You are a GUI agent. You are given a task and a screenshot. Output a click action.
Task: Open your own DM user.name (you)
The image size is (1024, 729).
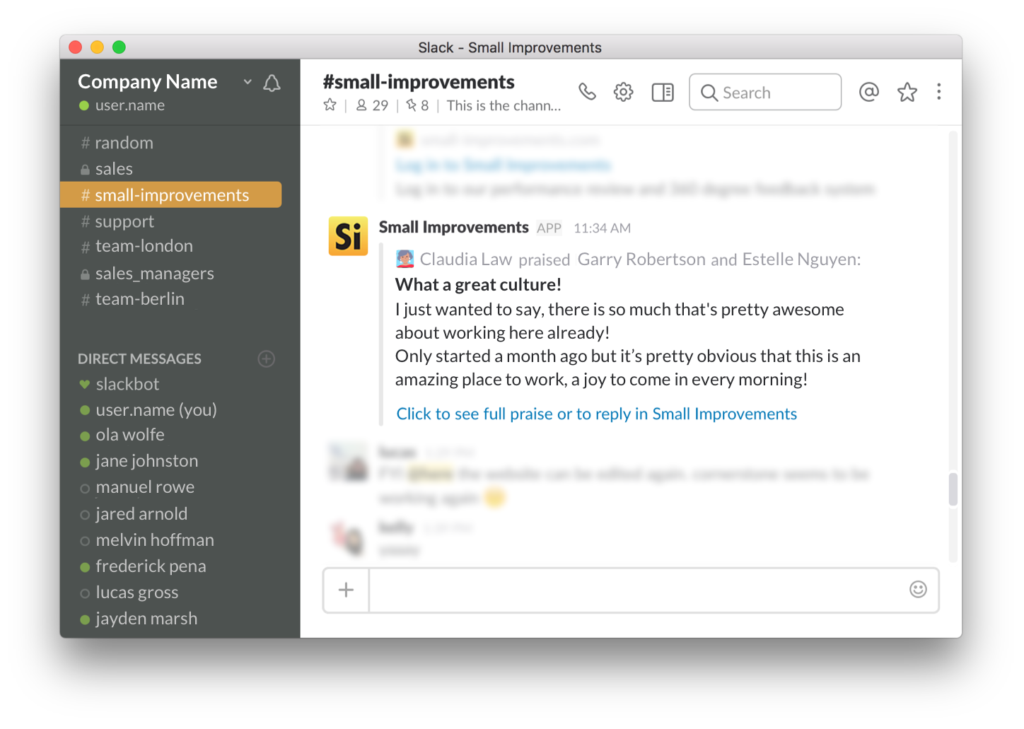148,410
